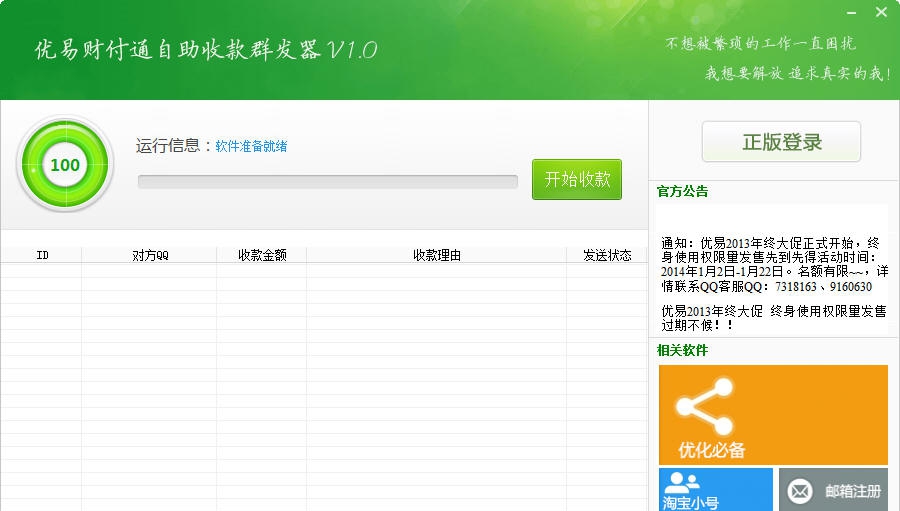Click the 收款金额 column header

(262, 256)
